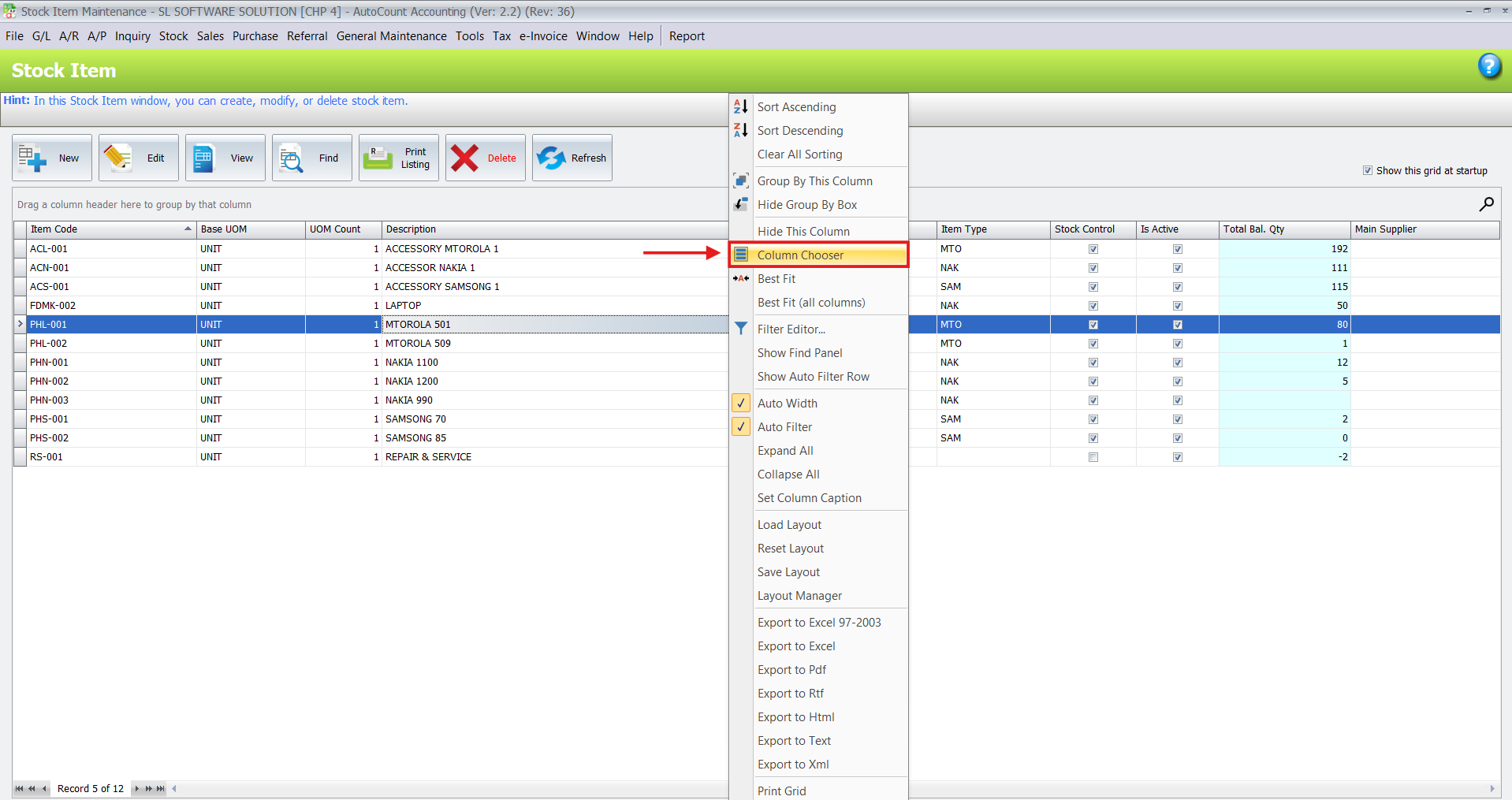Go to the last record navigator button
Viewport: 1512px width, 800px height.
[161, 788]
